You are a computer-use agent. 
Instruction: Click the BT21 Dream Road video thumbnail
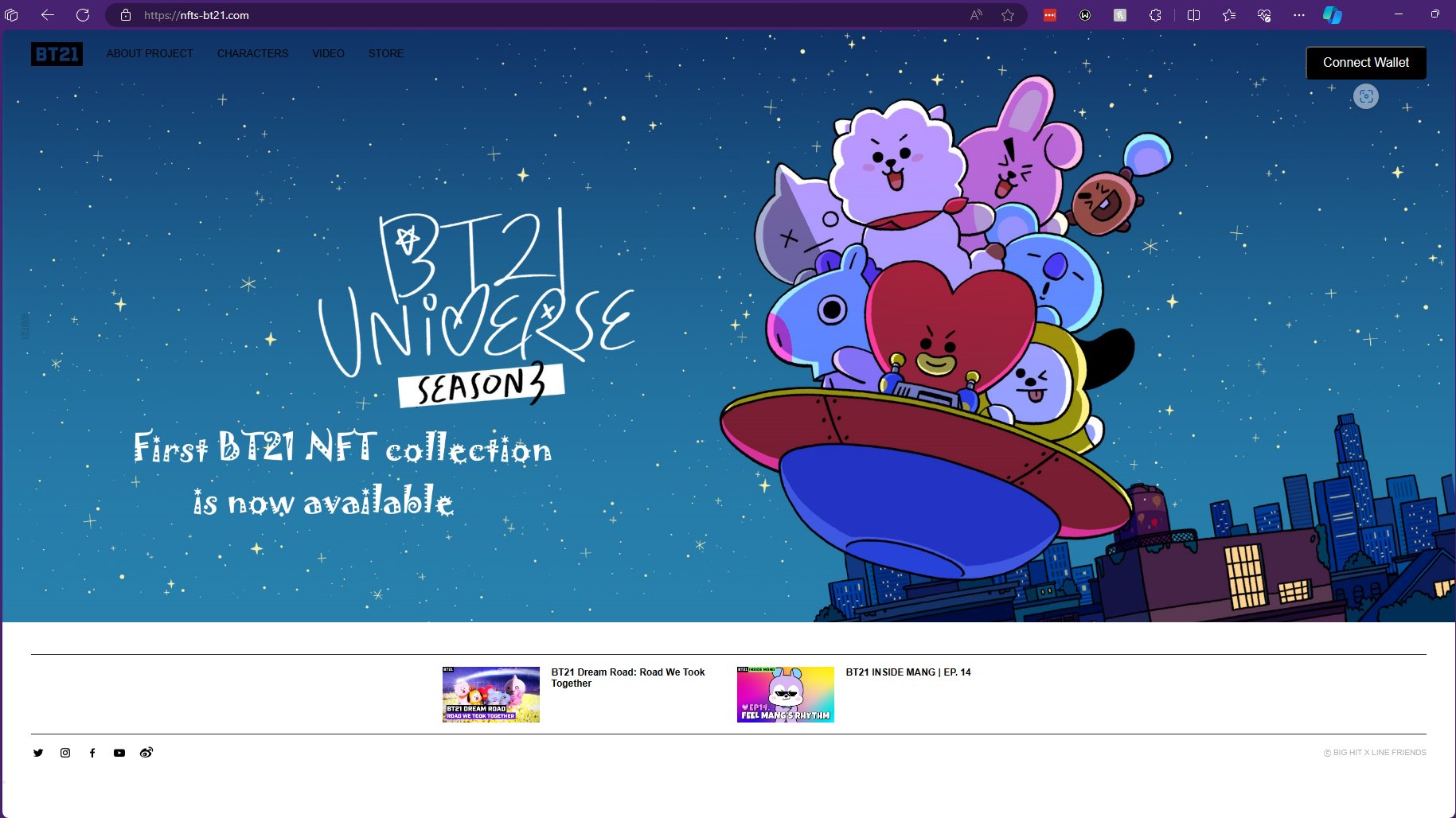click(490, 694)
